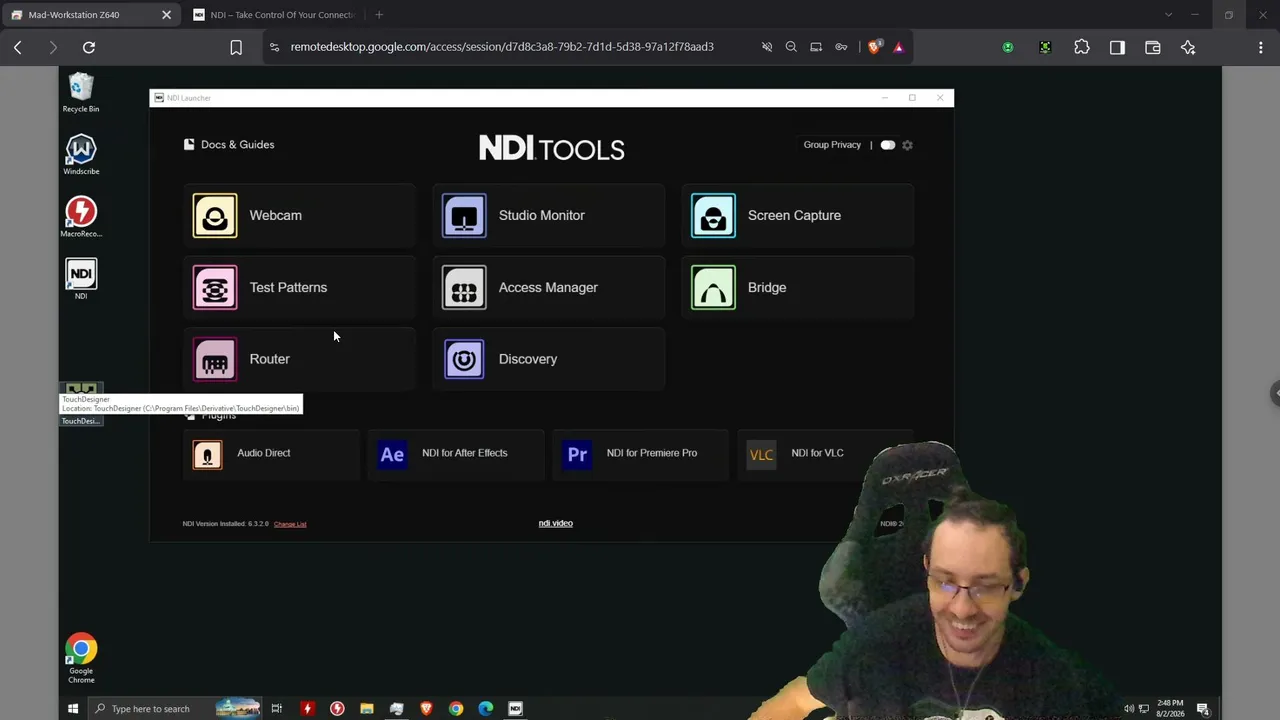The width and height of the screenshot is (1280, 720).
Task: Select the Recycle Bin desktop icon
Action: 81,93
